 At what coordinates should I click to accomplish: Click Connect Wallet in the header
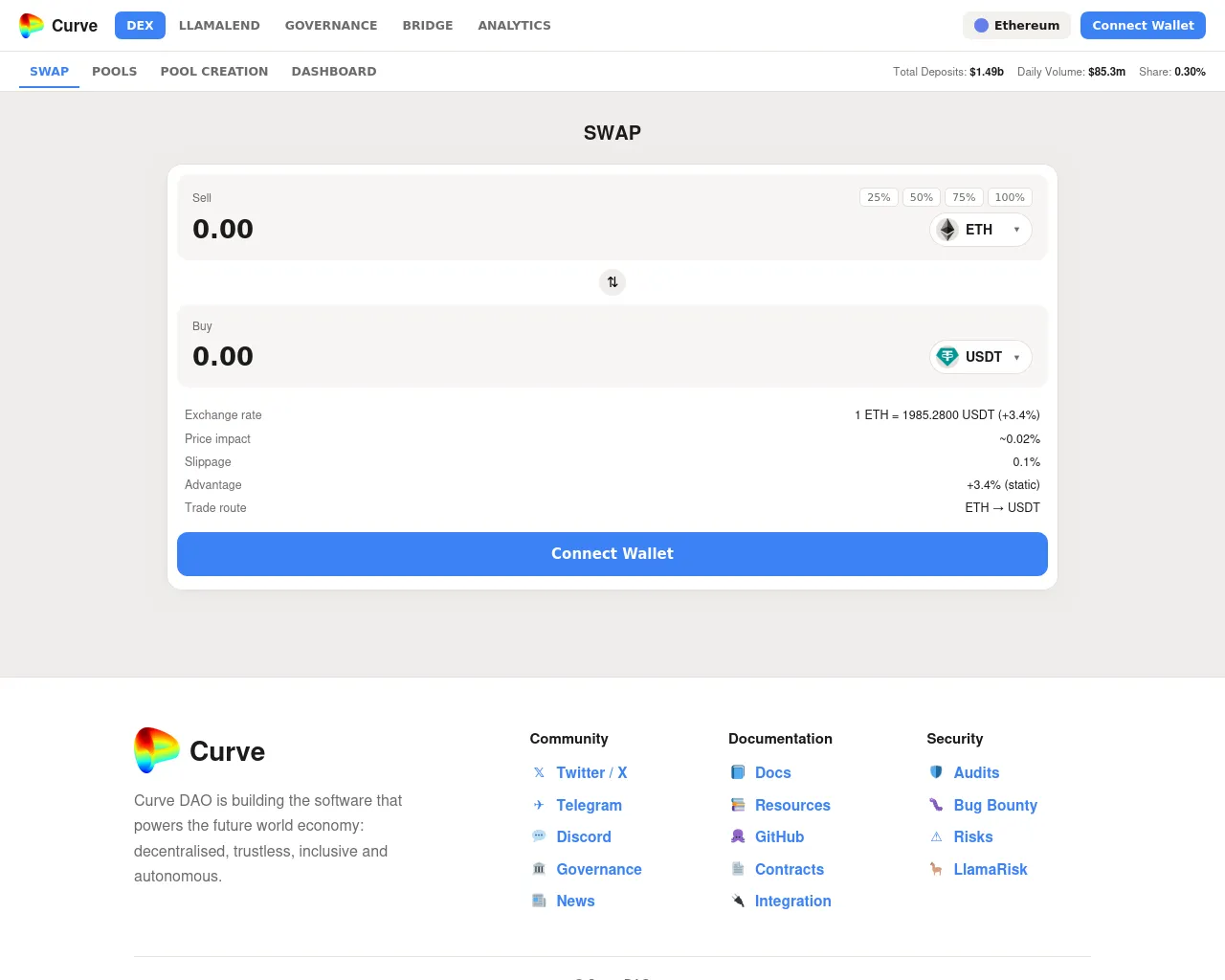pos(1143,26)
